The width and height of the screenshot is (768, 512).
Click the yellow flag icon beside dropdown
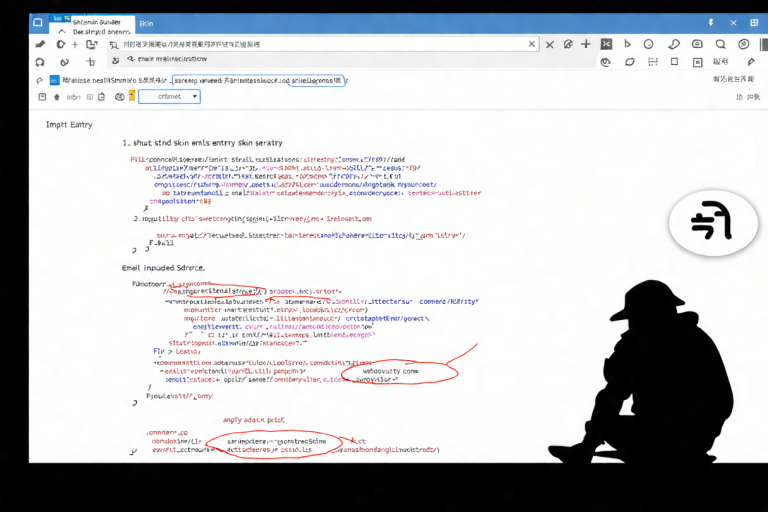pyautogui.click(x=132, y=96)
